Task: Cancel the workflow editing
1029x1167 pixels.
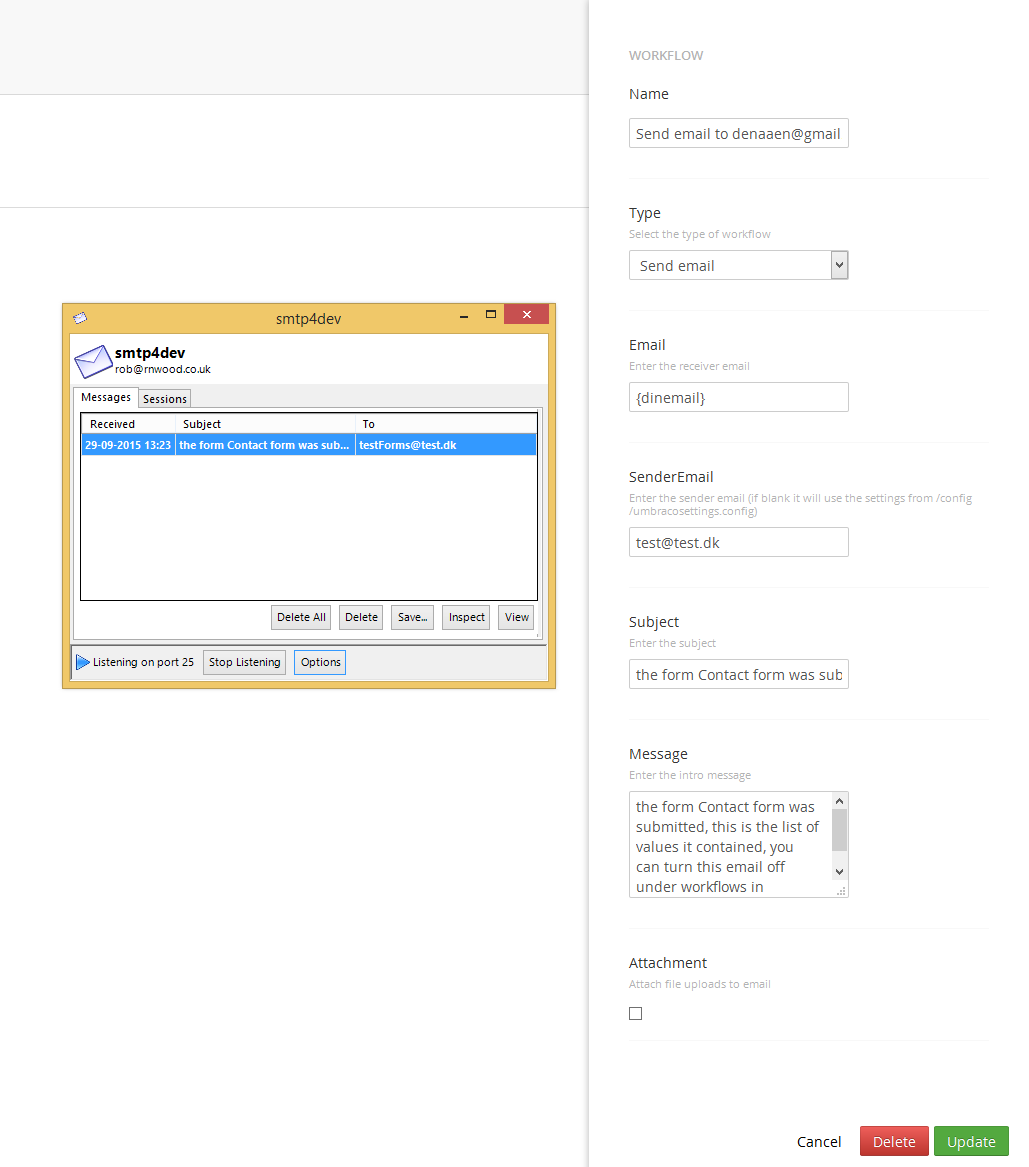Action: click(x=819, y=1142)
